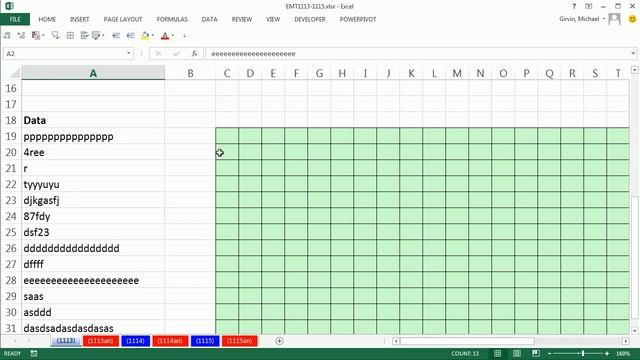Open the (1114an) sheet tab
The width and height of the screenshot is (640, 360).
point(170,341)
